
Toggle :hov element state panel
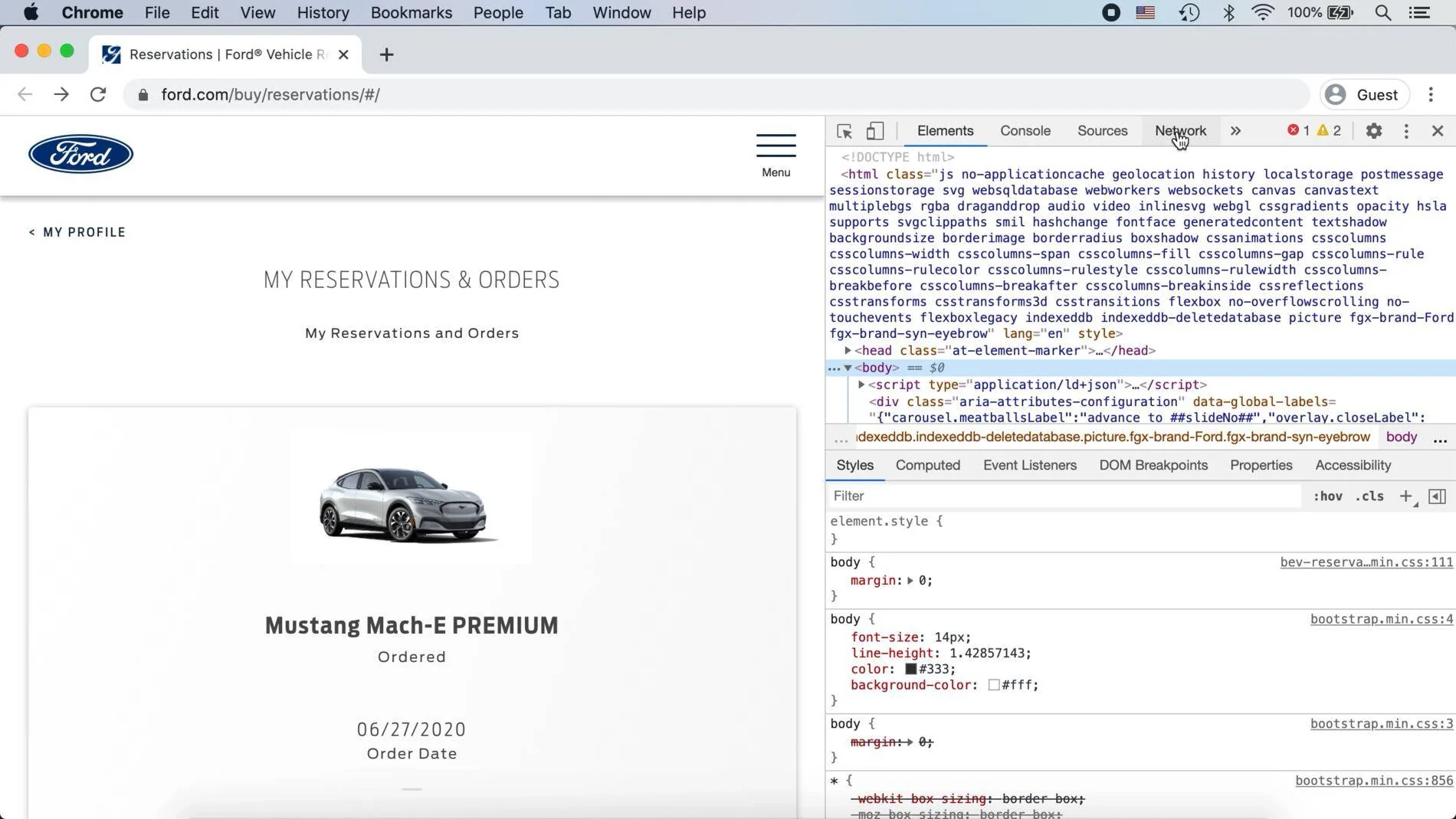pyautogui.click(x=1327, y=496)
